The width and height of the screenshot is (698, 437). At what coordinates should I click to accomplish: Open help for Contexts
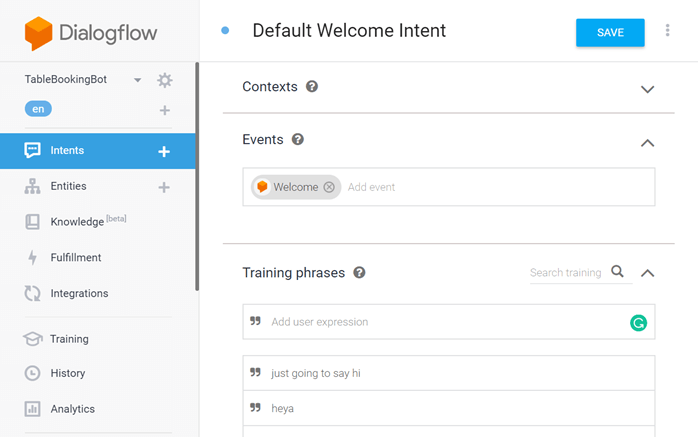tap(312, 86)
